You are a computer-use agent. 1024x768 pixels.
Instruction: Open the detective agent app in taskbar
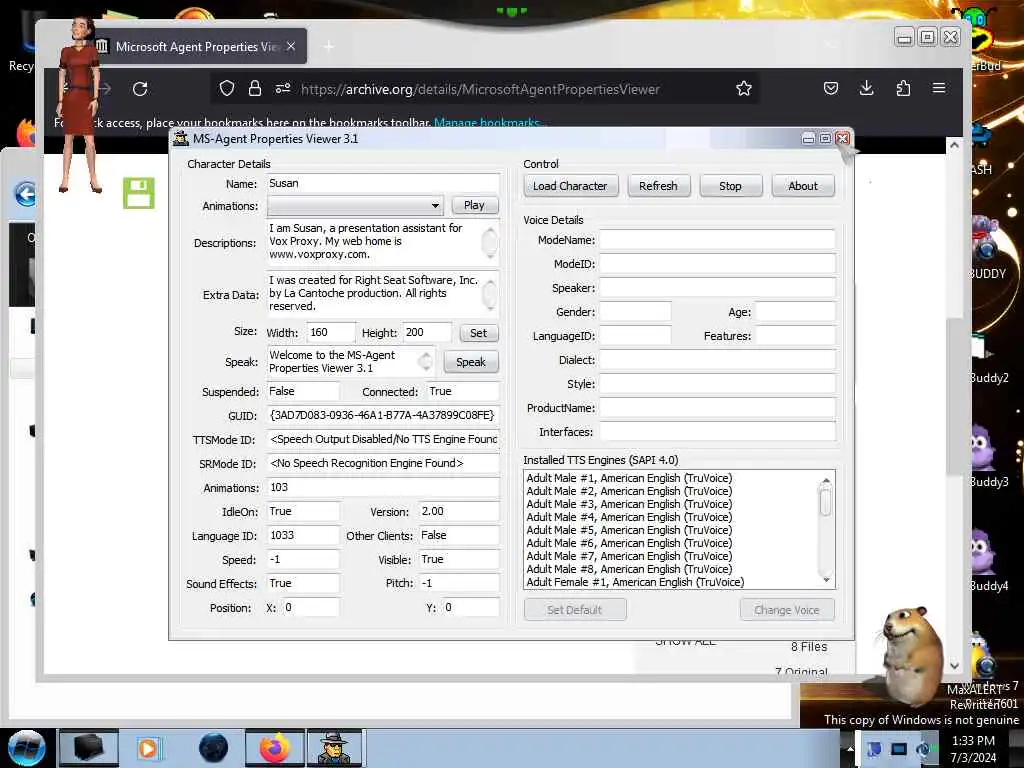[x=334, y=748]
